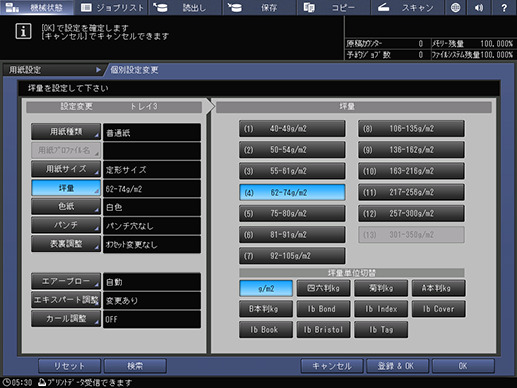Open the 用紙サイズ setting
Screen dimensions: 517x388
pyautogui.click(x=66, y=169)
